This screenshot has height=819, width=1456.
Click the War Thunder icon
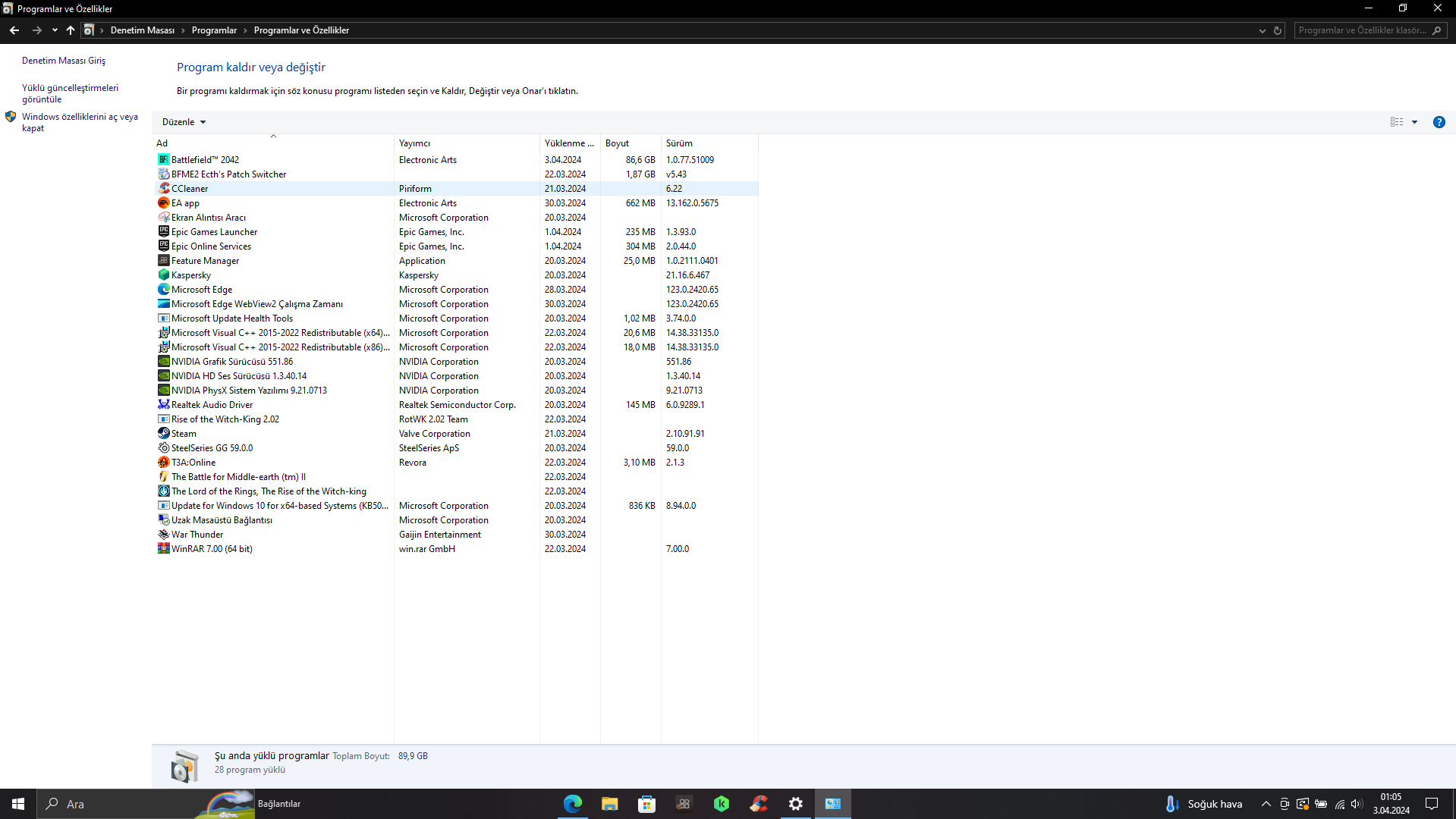[163, 535]
